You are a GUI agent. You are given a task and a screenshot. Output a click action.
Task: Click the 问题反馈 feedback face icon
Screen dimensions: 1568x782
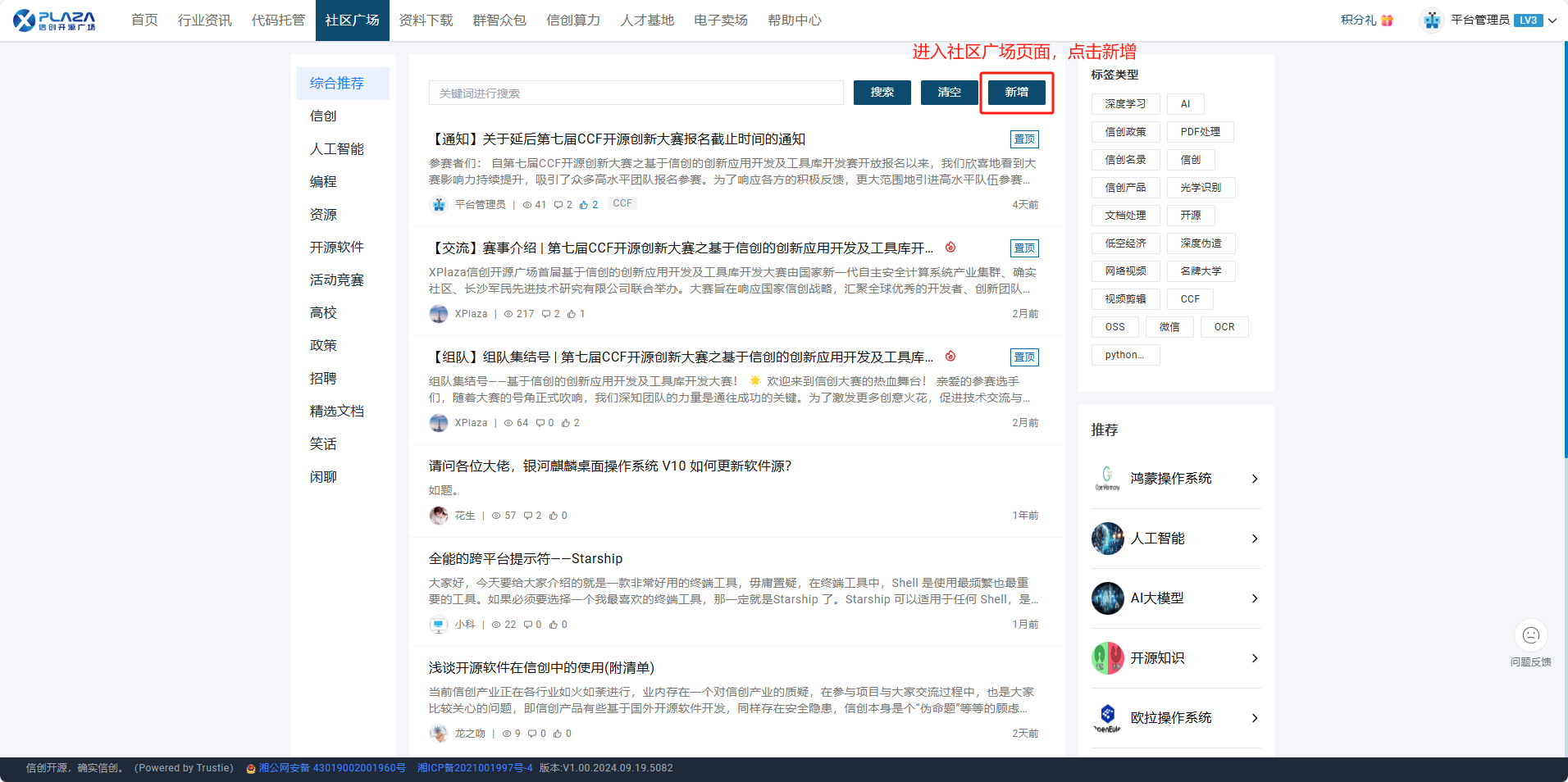point(1530,635)
